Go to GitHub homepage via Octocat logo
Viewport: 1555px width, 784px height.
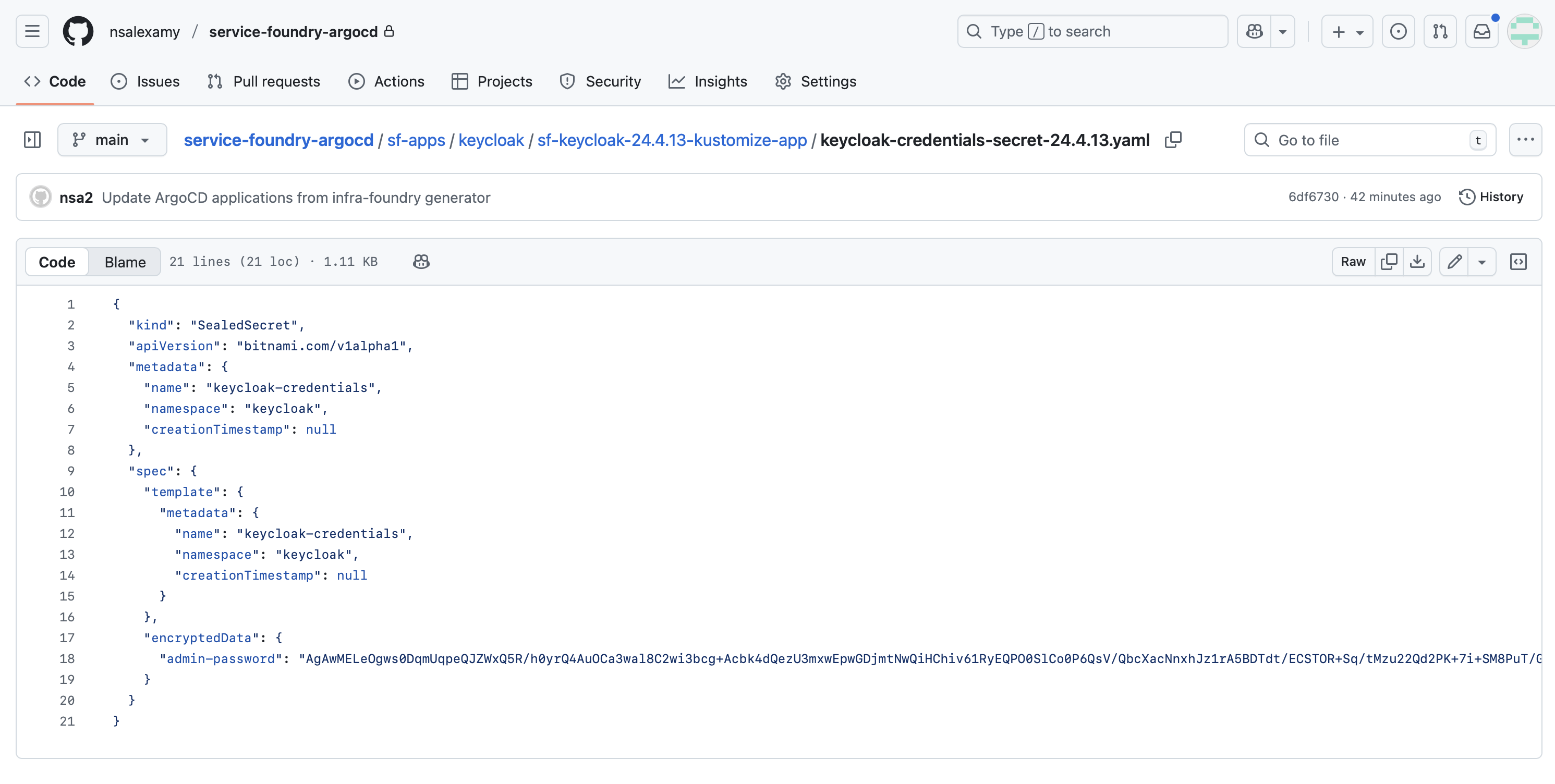[x=78, y=31]
